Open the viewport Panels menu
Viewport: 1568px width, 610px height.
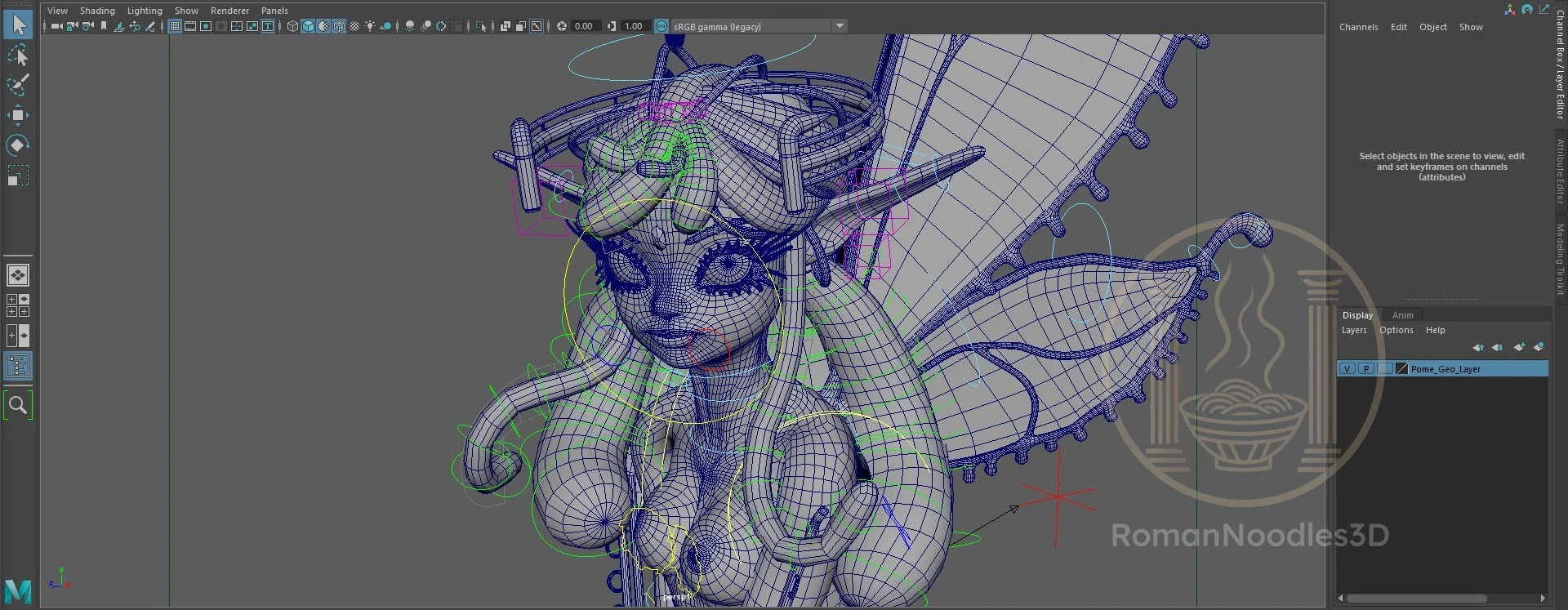point(274,11)
